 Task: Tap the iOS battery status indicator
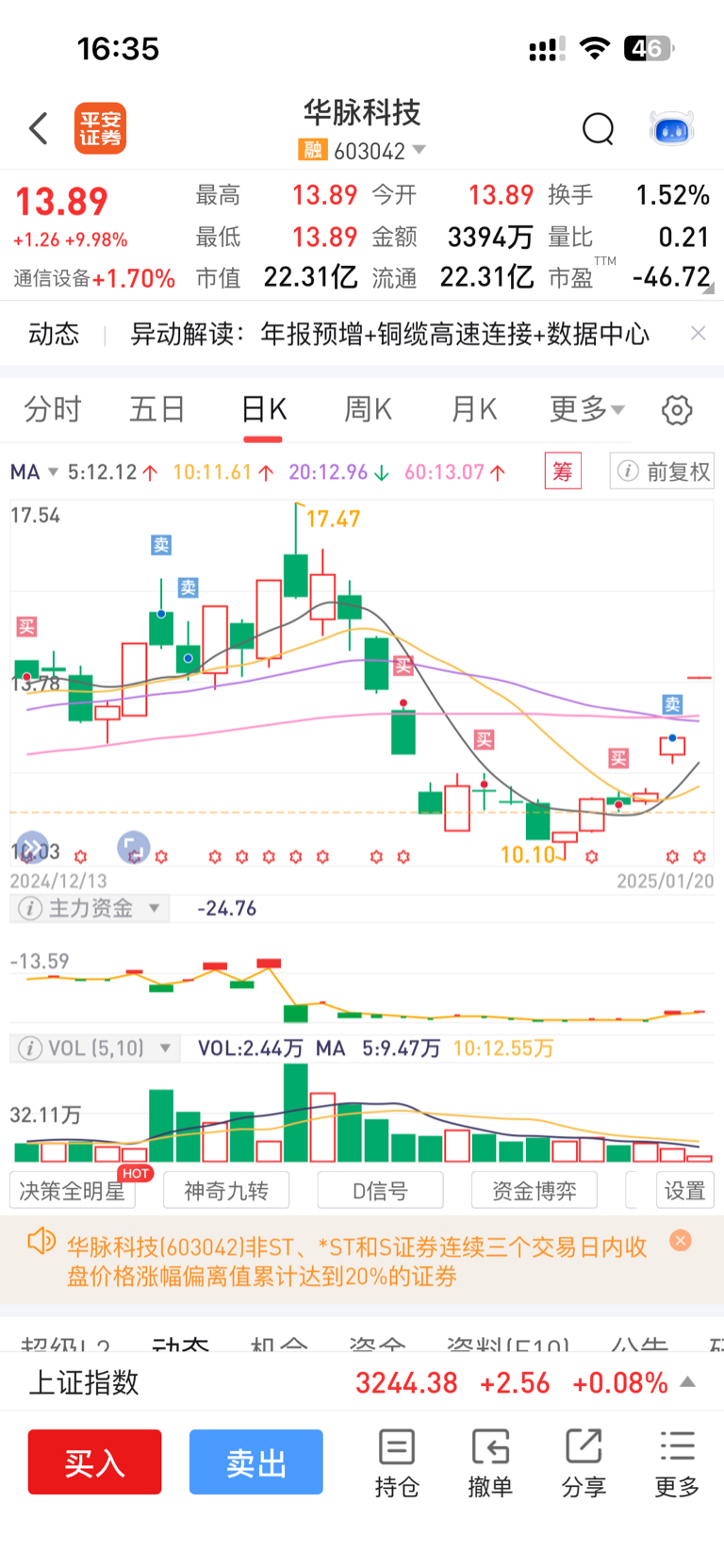point(649,48)
